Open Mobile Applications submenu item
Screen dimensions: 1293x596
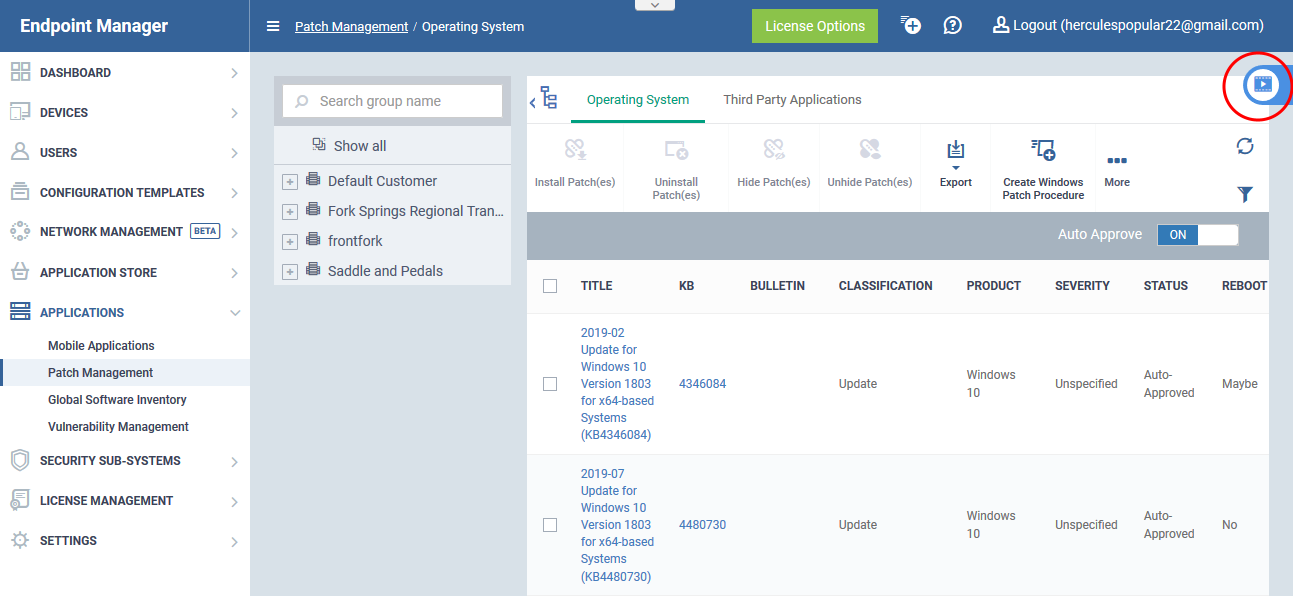pyautogui.click(x=101, y=346)
